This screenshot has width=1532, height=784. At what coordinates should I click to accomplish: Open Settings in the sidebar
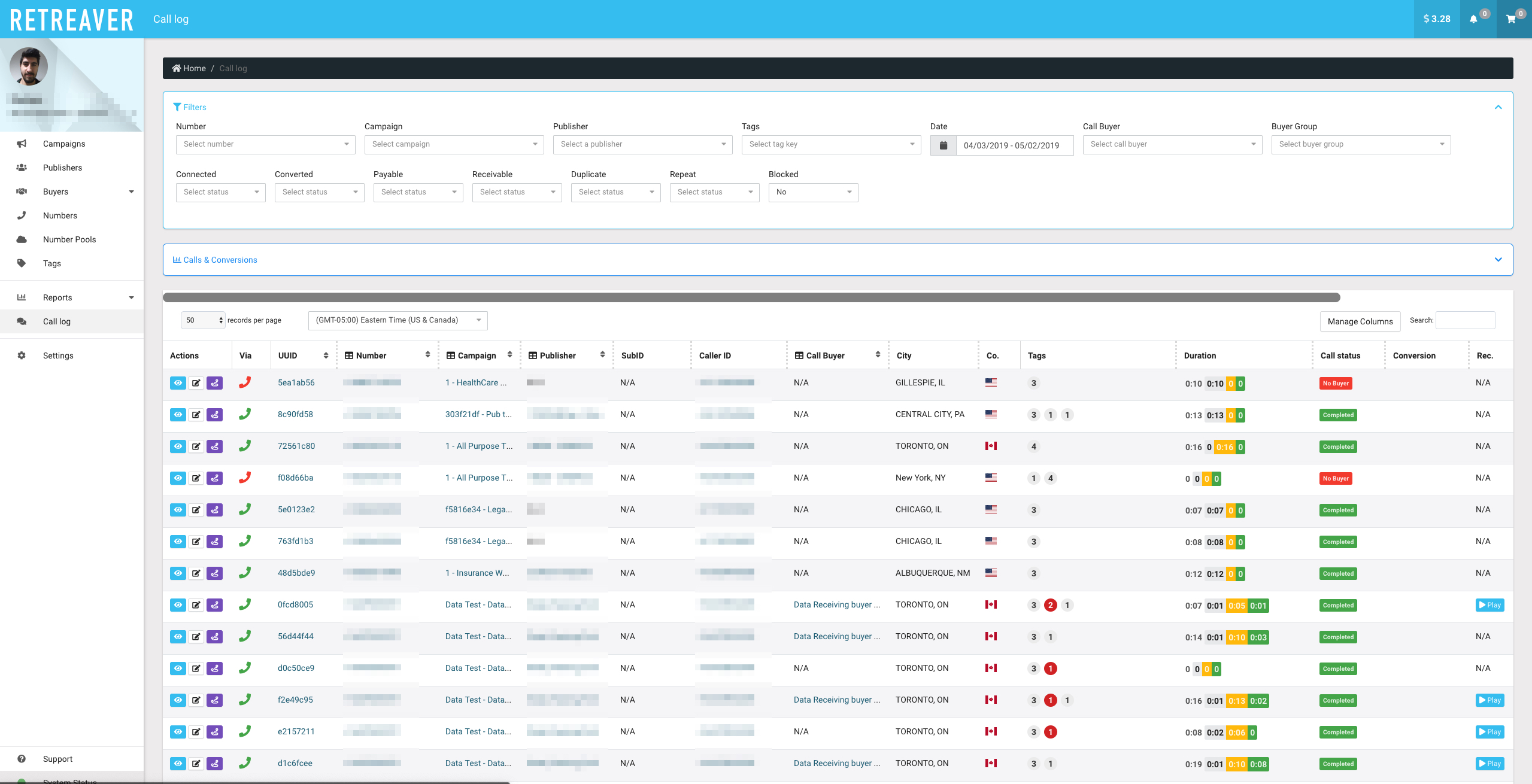(x=58, y=355)
